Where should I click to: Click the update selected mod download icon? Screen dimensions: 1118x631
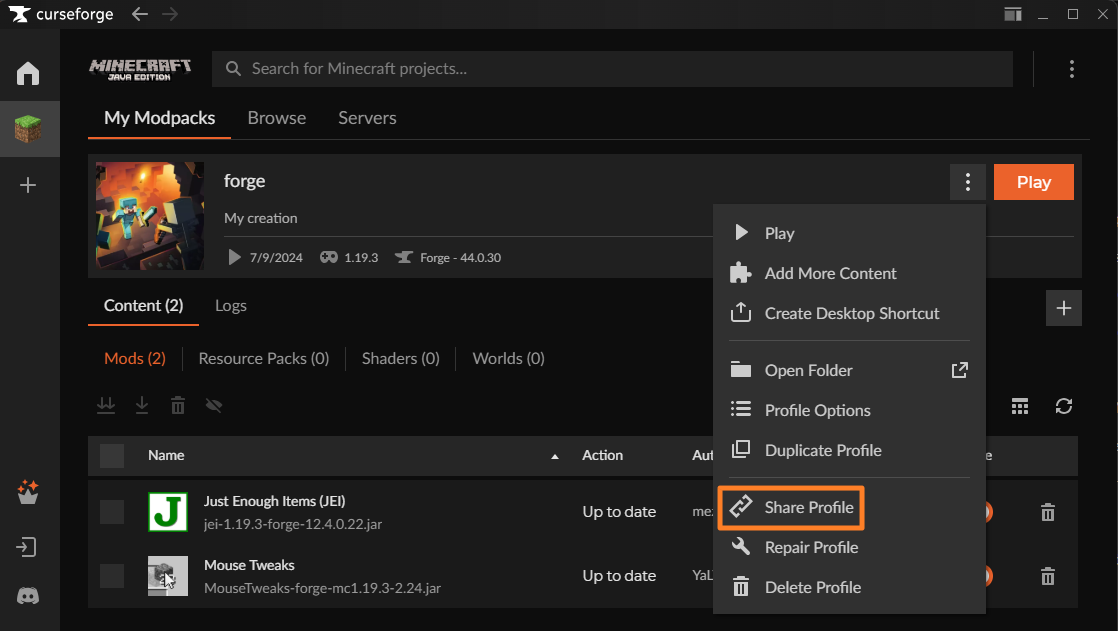(x=142, y=406)
